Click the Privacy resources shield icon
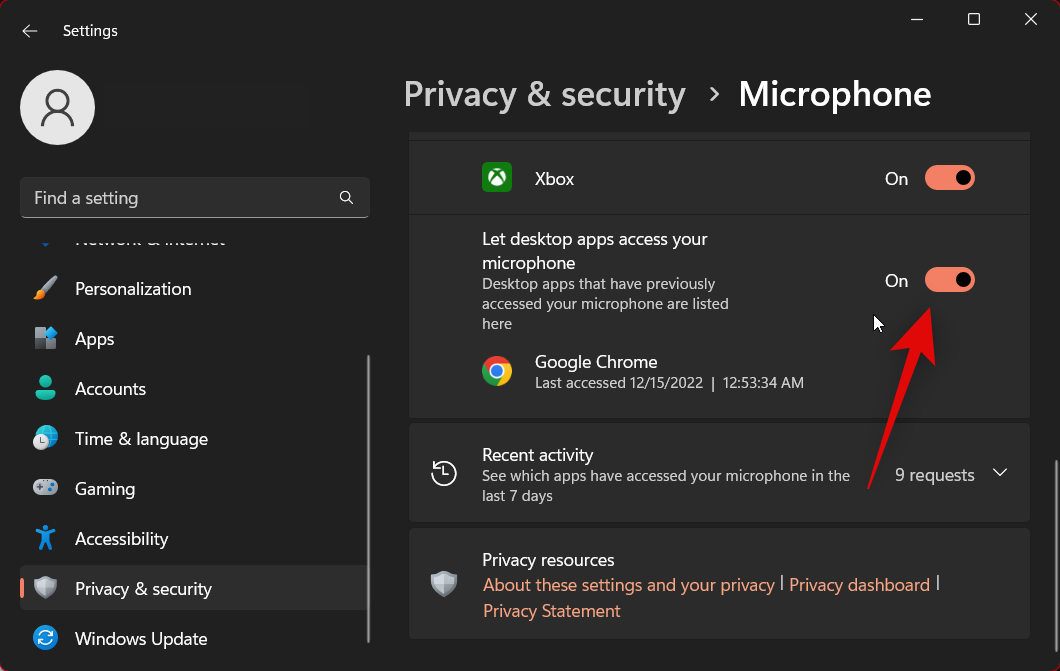 444,584
